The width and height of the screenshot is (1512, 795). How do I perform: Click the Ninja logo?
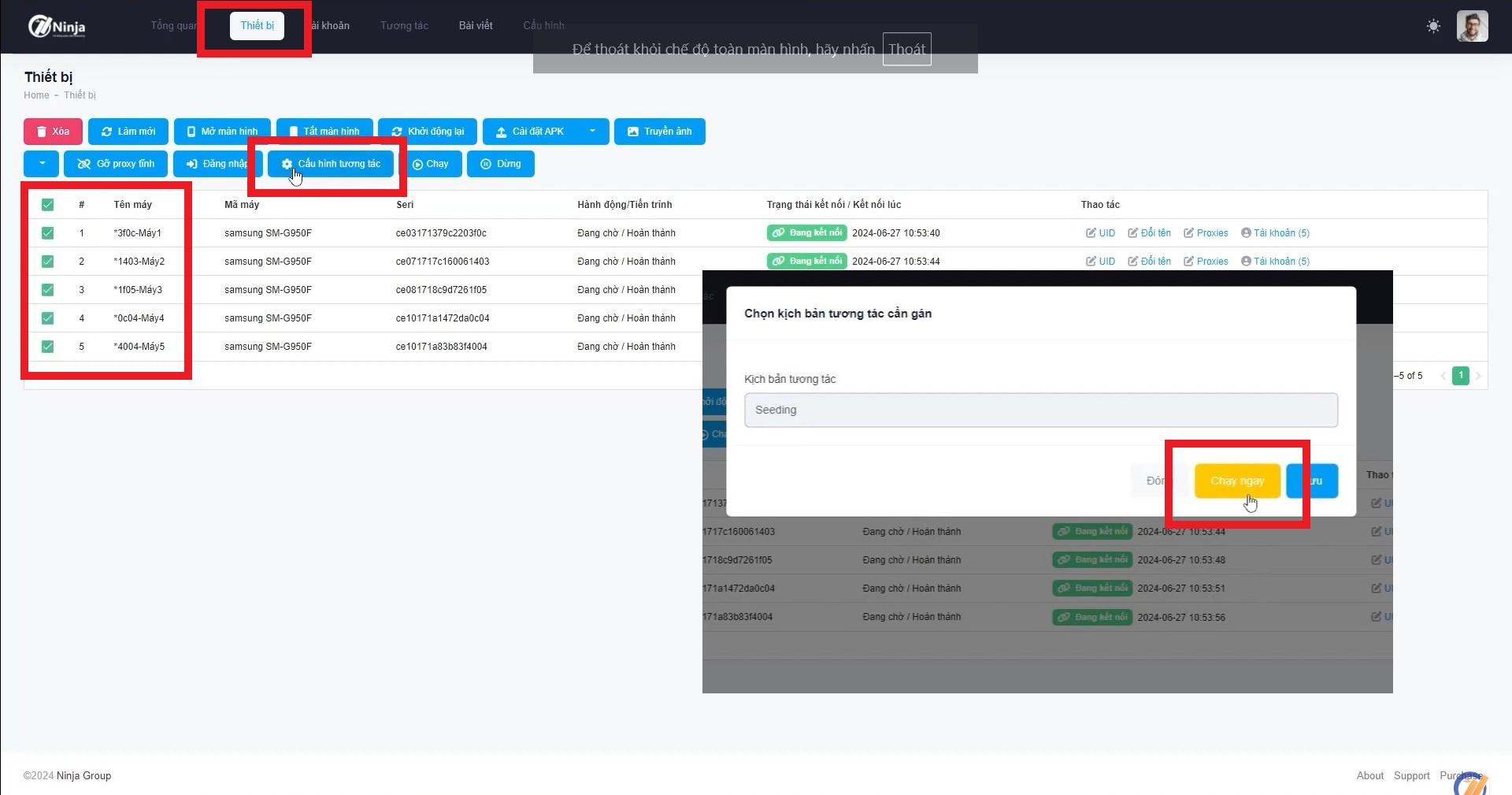pyautogui.click(x=57, y=27)
